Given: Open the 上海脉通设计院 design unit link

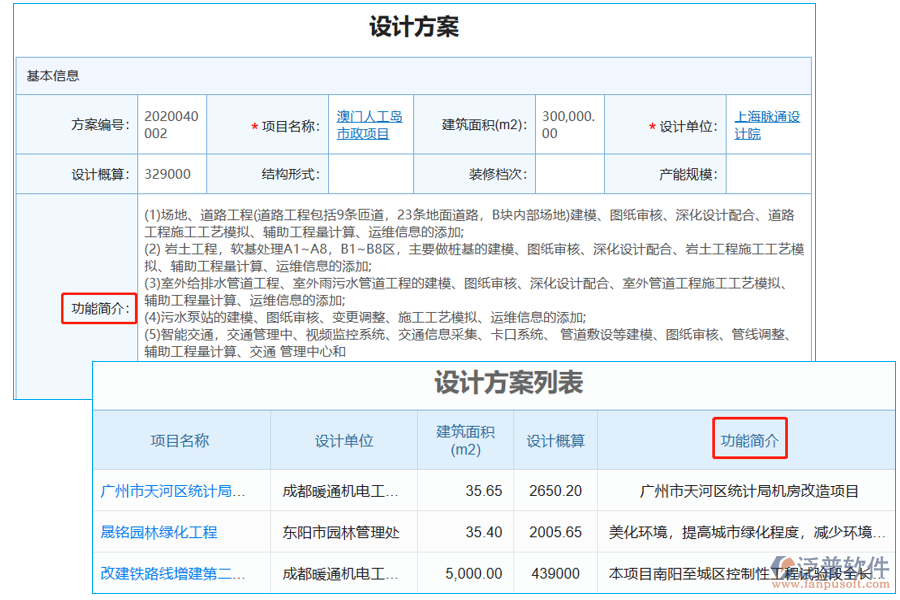Looking at the screenshot, I should click(x=766, y=125).
